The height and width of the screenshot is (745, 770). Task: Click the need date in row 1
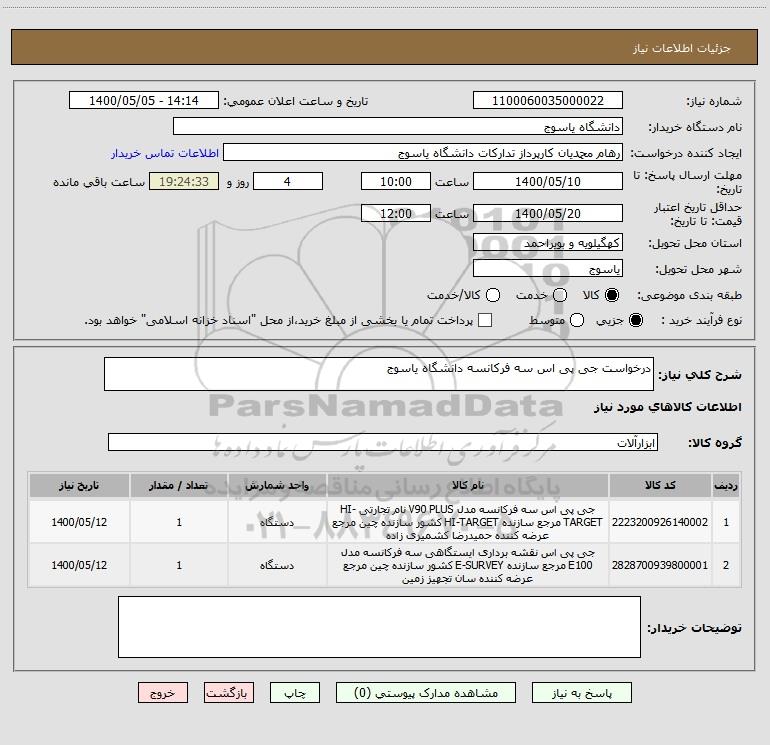(x=79, y=522)
